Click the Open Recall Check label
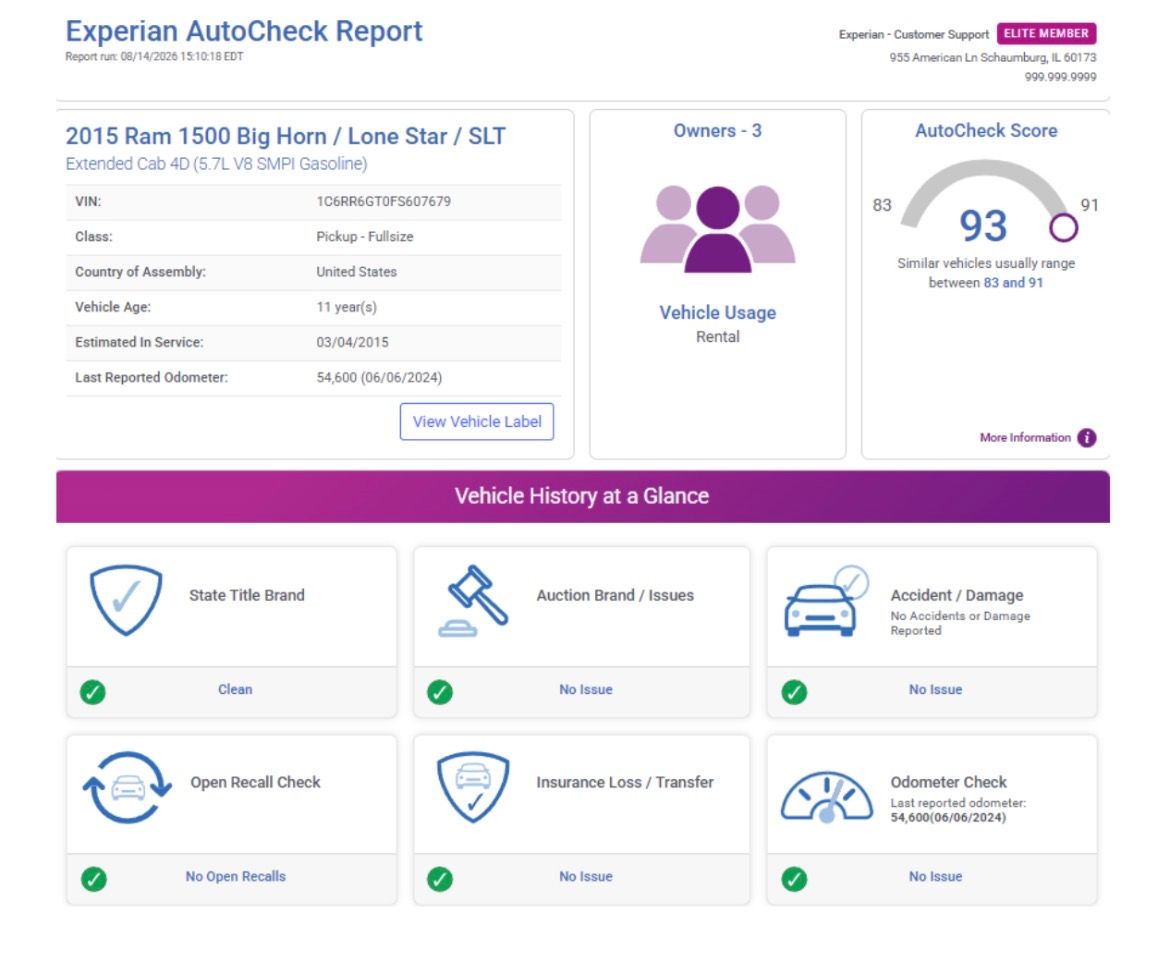 pyautogui.click(x=255, y=782)
